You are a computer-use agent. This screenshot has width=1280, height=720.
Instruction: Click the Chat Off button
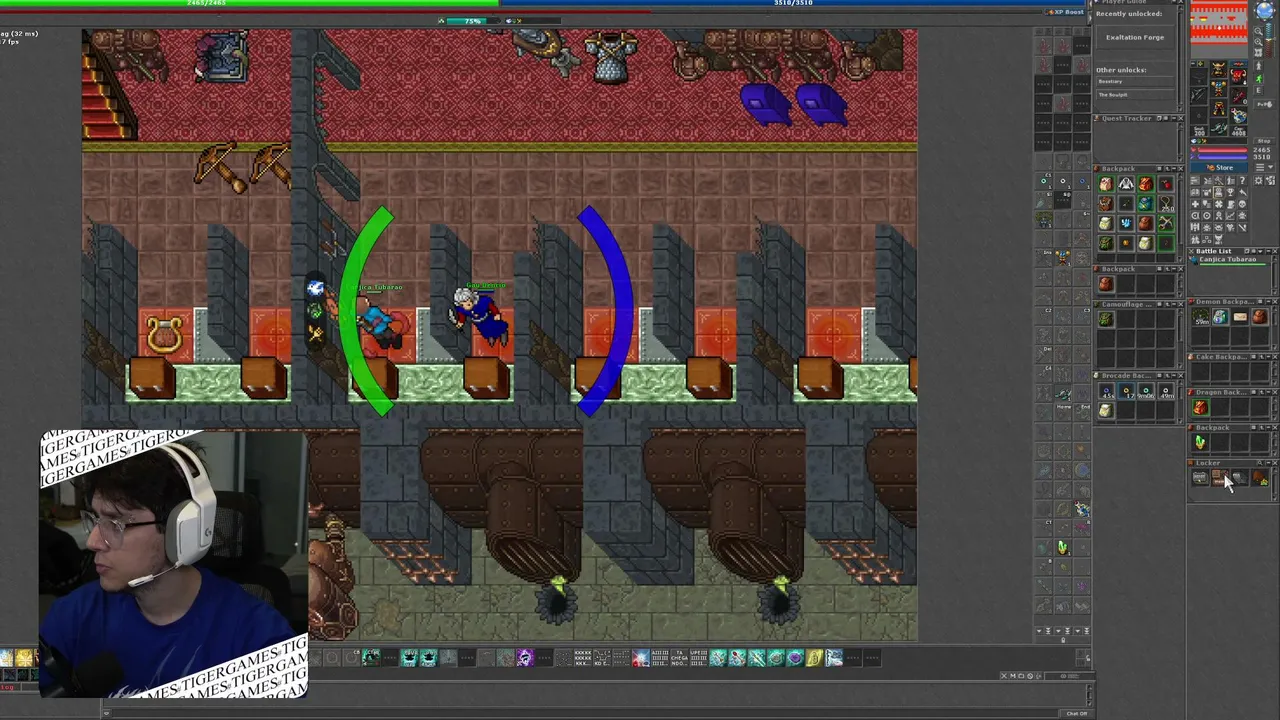[x=1076, y=713]
